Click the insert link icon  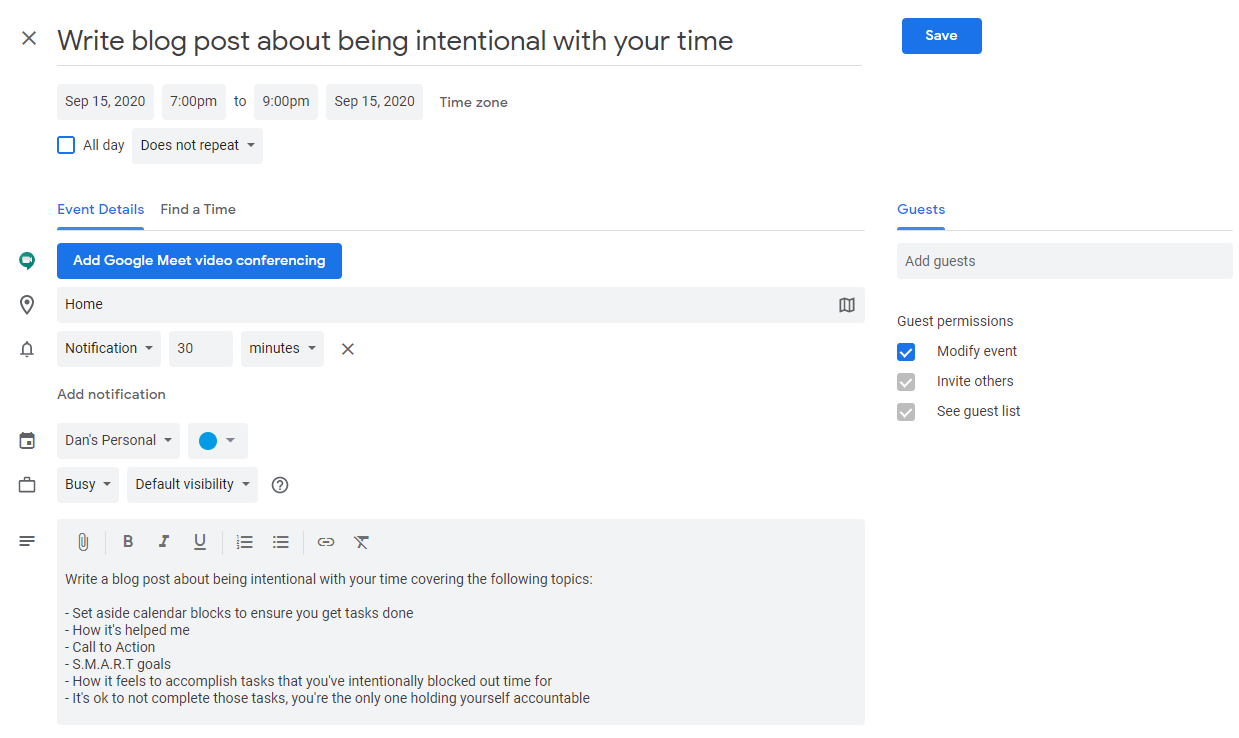click(x=326, y=542)
